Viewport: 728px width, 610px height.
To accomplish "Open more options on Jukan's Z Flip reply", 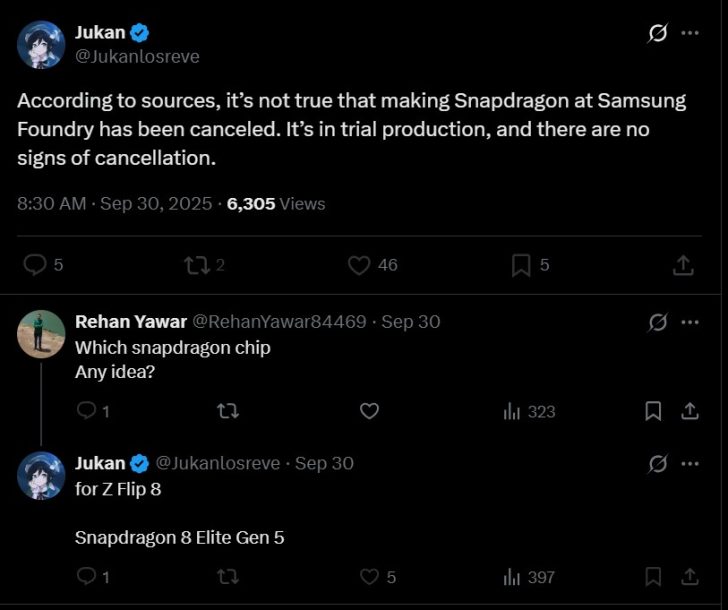I will pyautogui.click(x=690, y=464).
